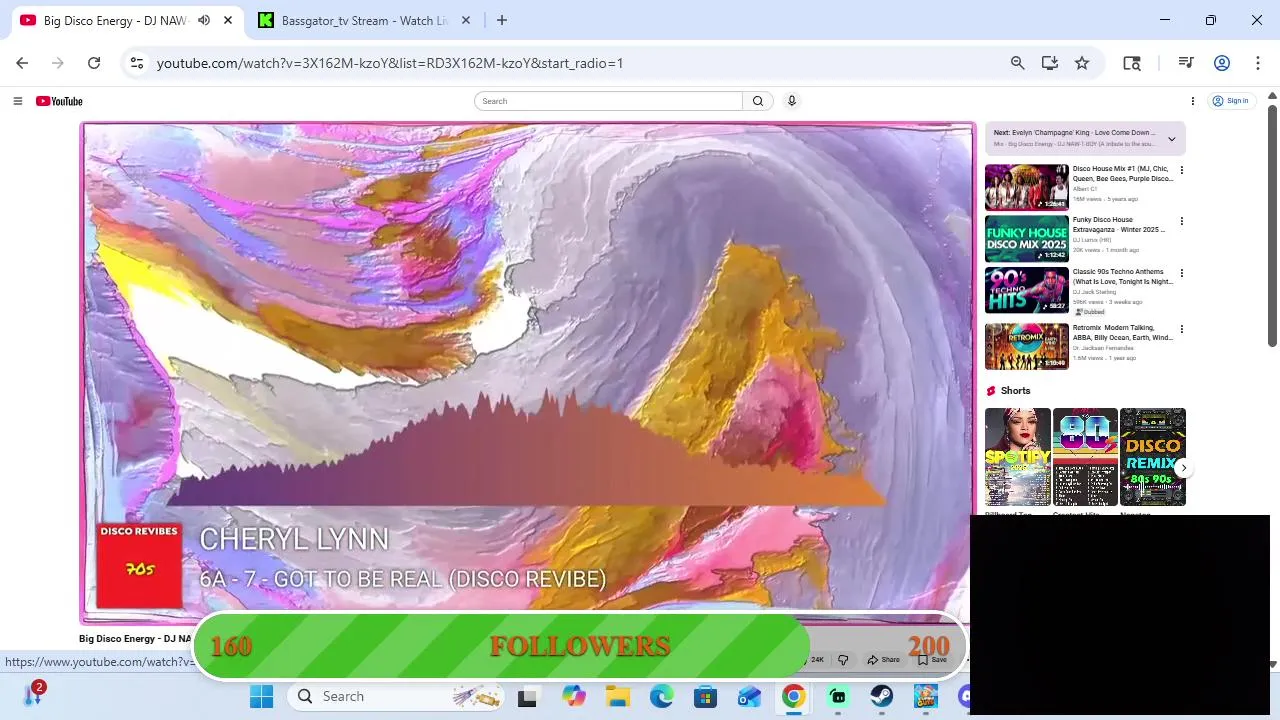The height and width of the screenshot is (720, 1280).
Task: Show more Shorts with the arrow
Action: coord(1183,468)
